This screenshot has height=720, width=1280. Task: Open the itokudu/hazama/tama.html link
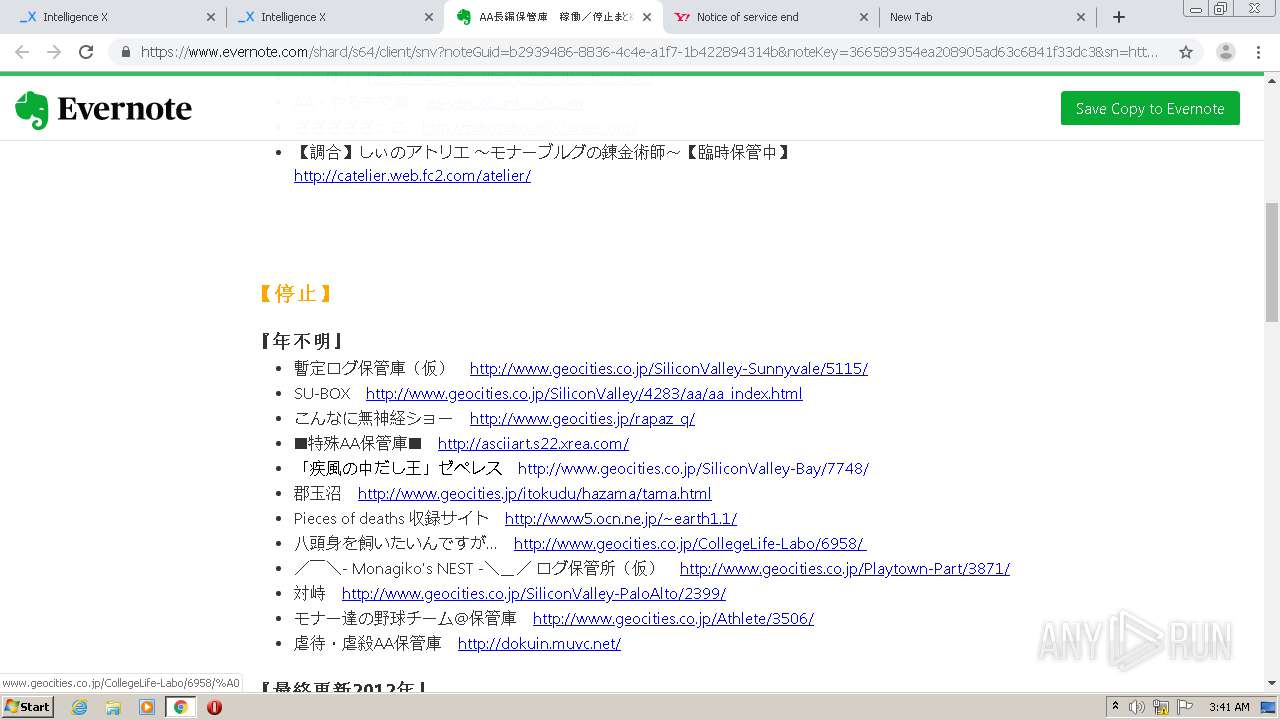[535, 493]
